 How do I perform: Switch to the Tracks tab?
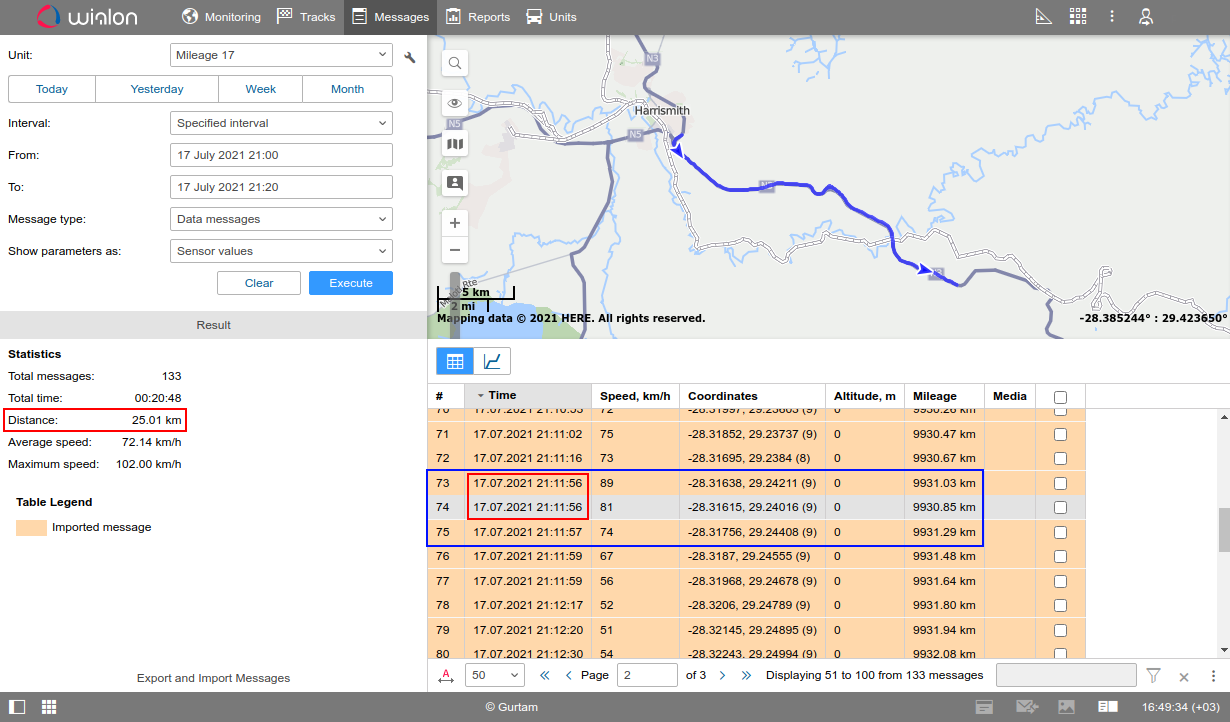(x=306, y=17)
